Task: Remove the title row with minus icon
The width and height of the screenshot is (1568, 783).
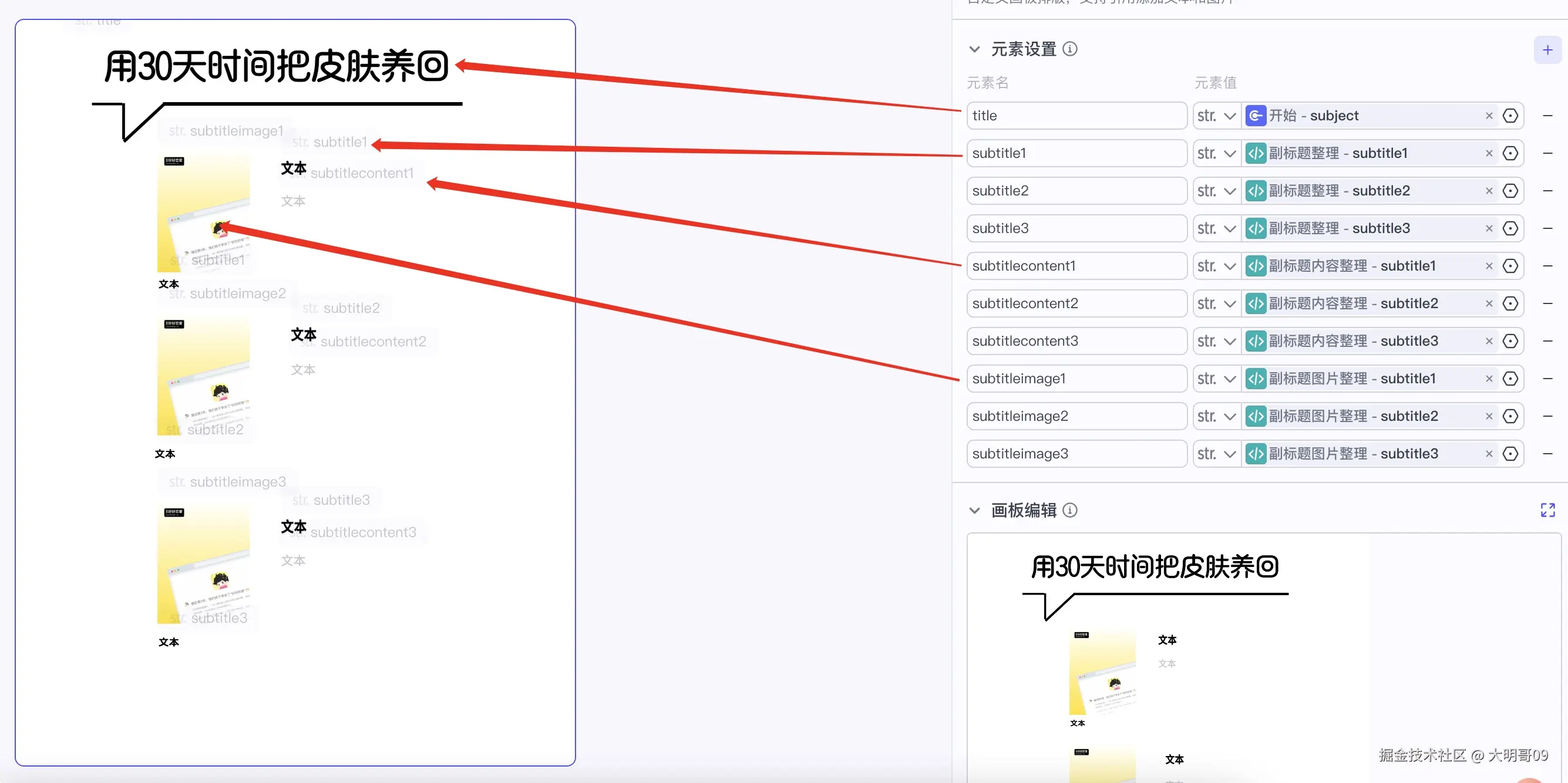Action: (1547, 116)
